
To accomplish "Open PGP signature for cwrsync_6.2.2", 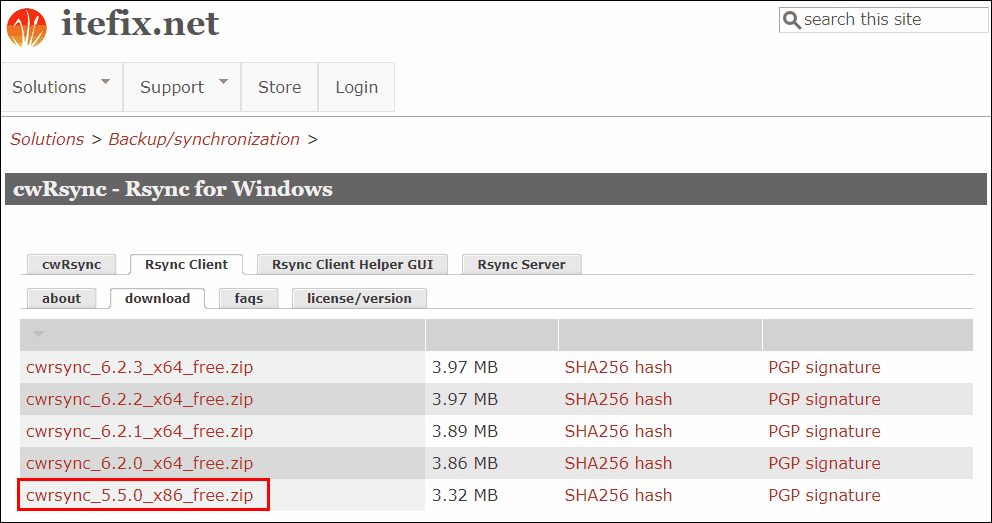I will [824, 400].
